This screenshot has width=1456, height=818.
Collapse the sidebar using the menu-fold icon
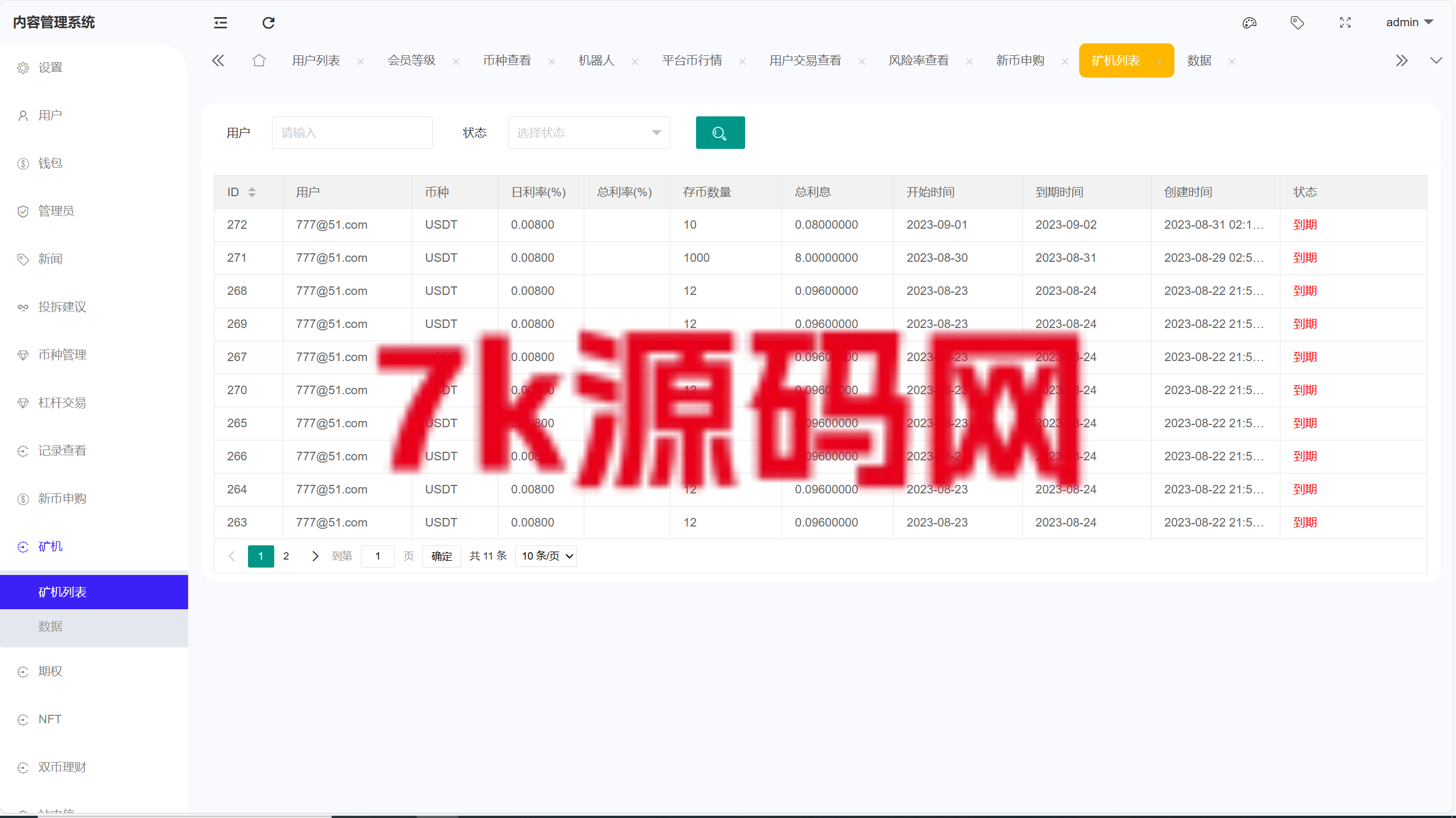tap(220, 23)
